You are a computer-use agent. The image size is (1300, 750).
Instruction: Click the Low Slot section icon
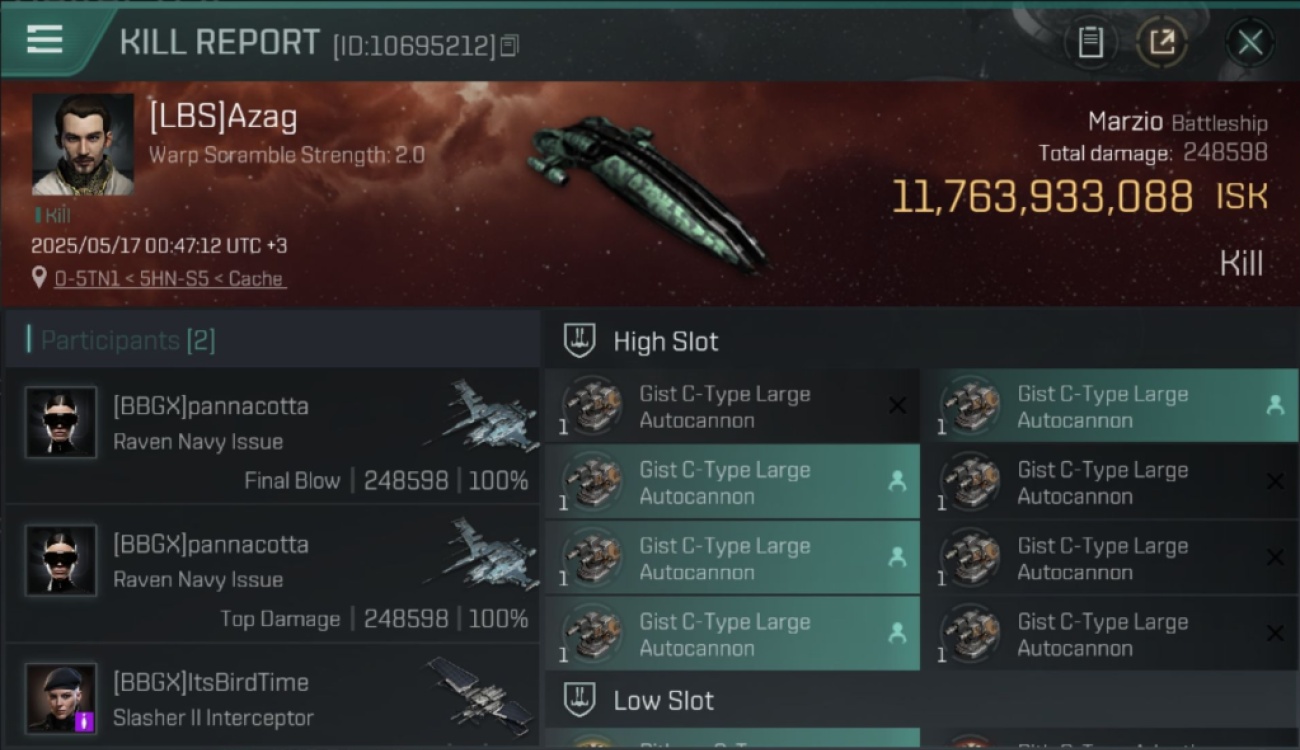580,700
